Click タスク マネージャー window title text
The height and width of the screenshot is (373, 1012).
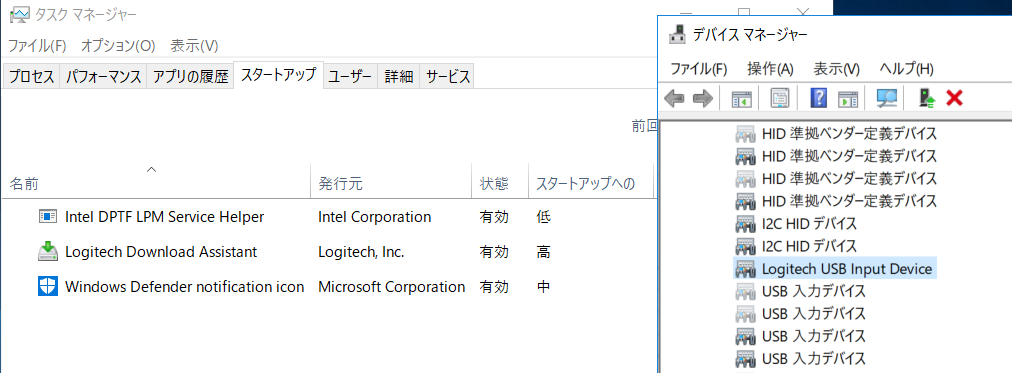pos(85,14)
